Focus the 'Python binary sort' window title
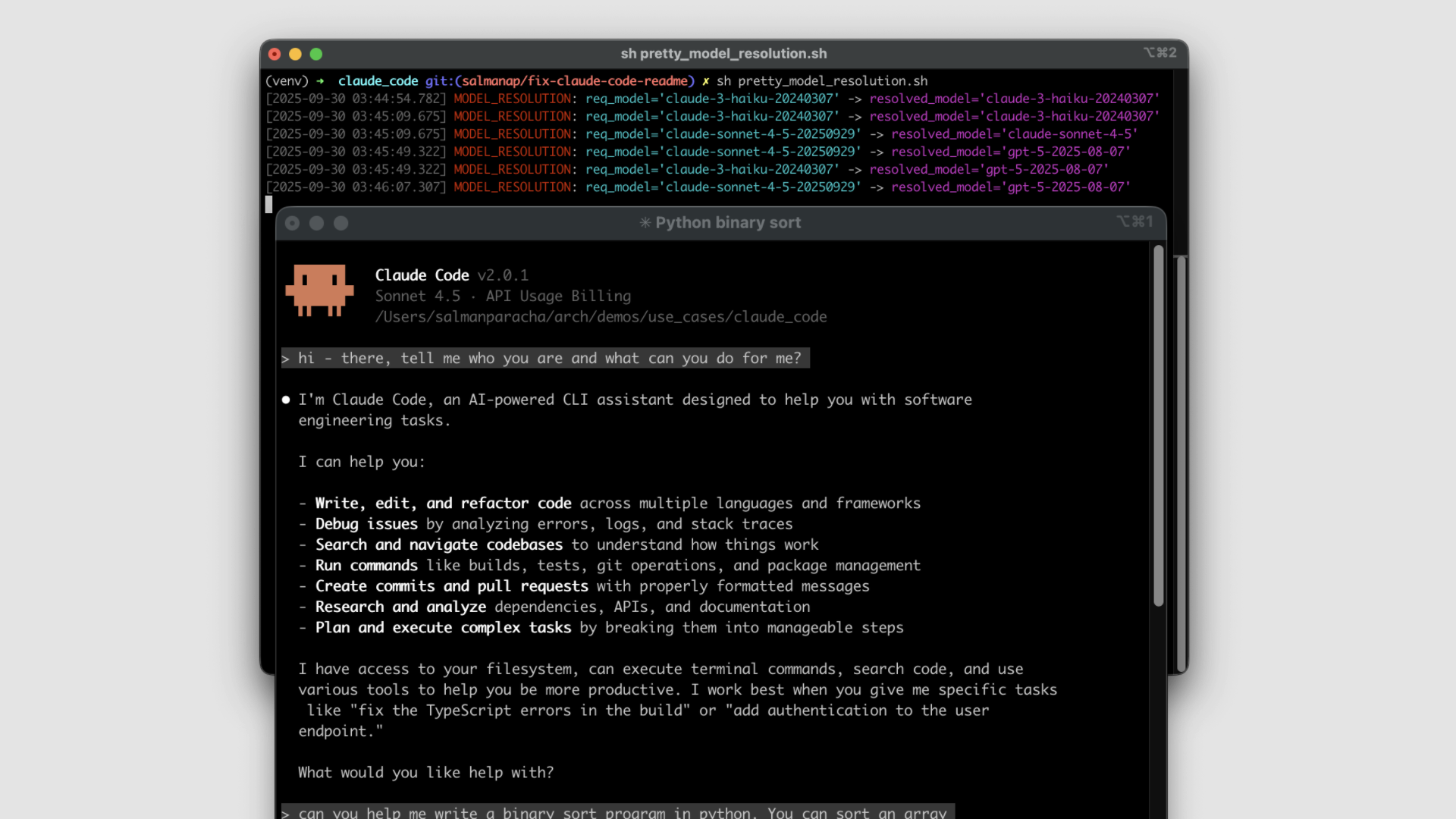 pos(727,223)
